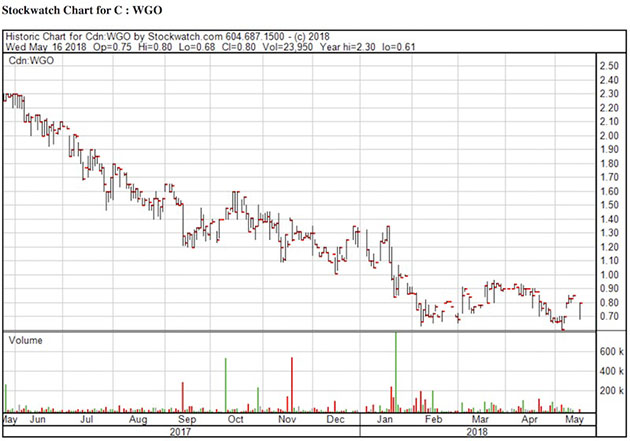Screen dimensions: 630x441
Task: Click the 1.00 price axis label
Action: (608, 275)
